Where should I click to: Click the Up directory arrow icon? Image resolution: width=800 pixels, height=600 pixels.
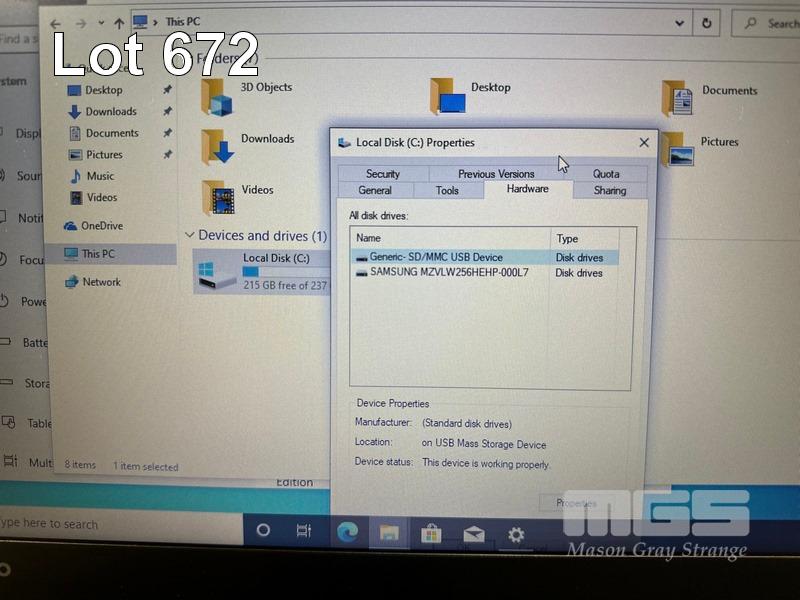click(x=119, y=23)
